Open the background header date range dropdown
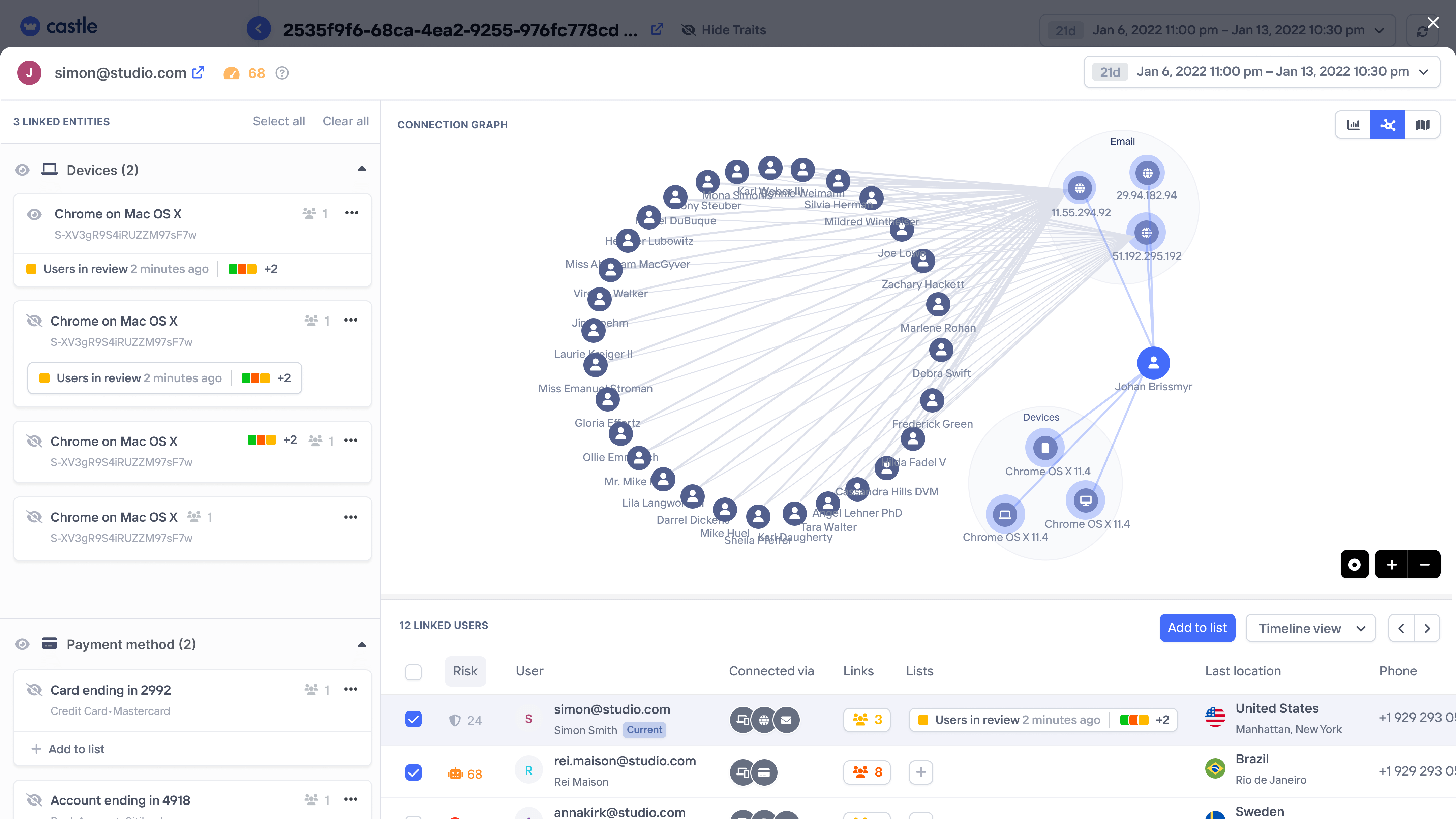Image resolution: width=1456 pixels, height=819 pixels. click(1217, 30)
